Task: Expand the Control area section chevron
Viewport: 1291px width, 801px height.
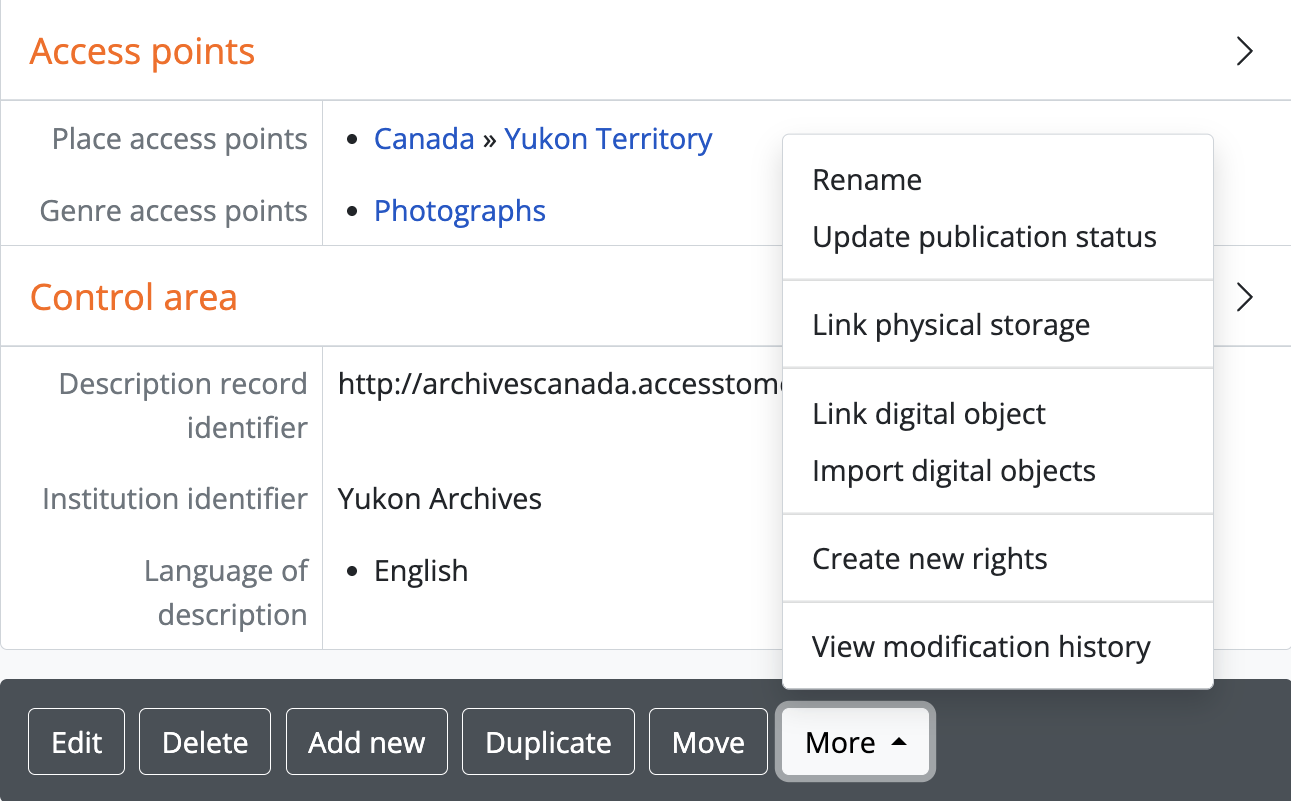Action: pos(1244,297)
